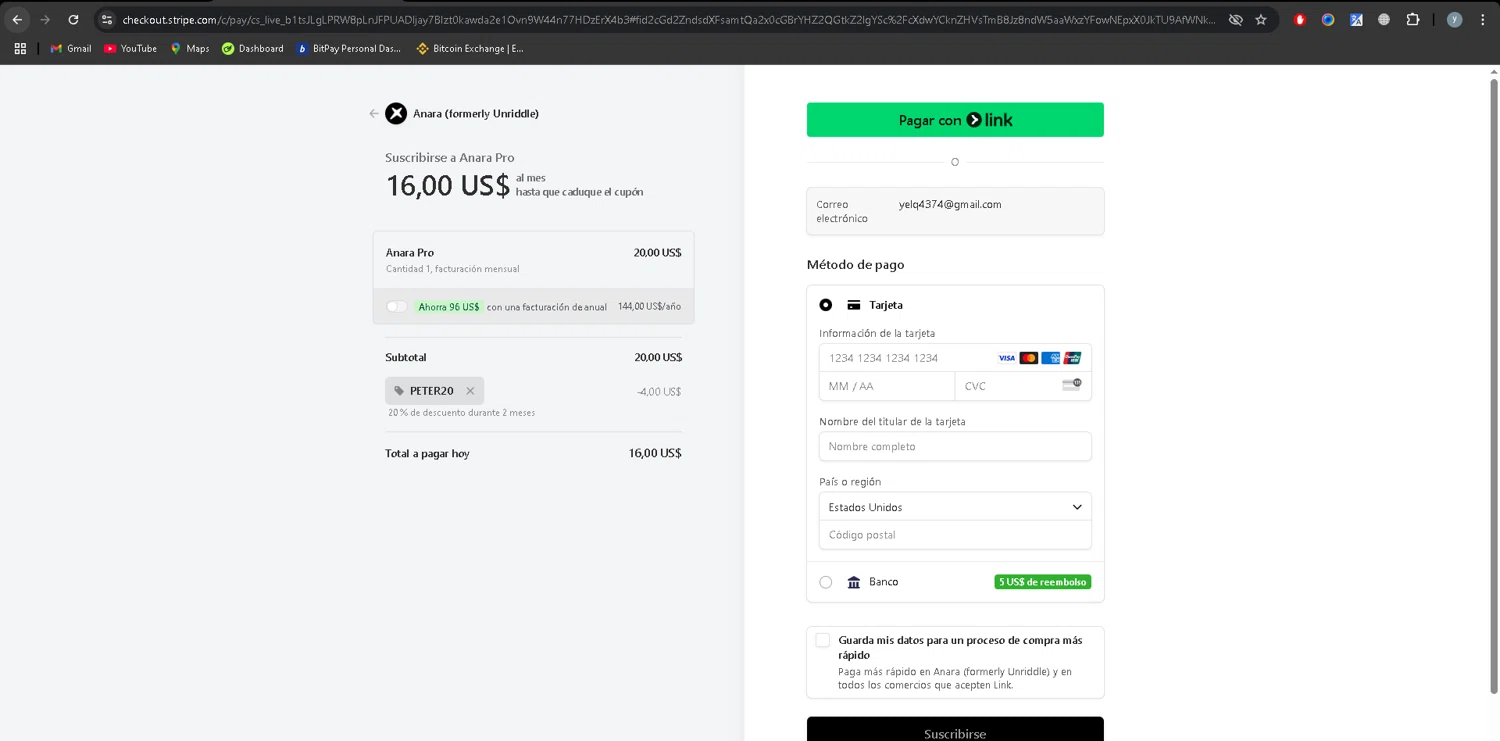1500x741 pixels.
Task: Reload the checkout page
Action: tap(73, 19)
